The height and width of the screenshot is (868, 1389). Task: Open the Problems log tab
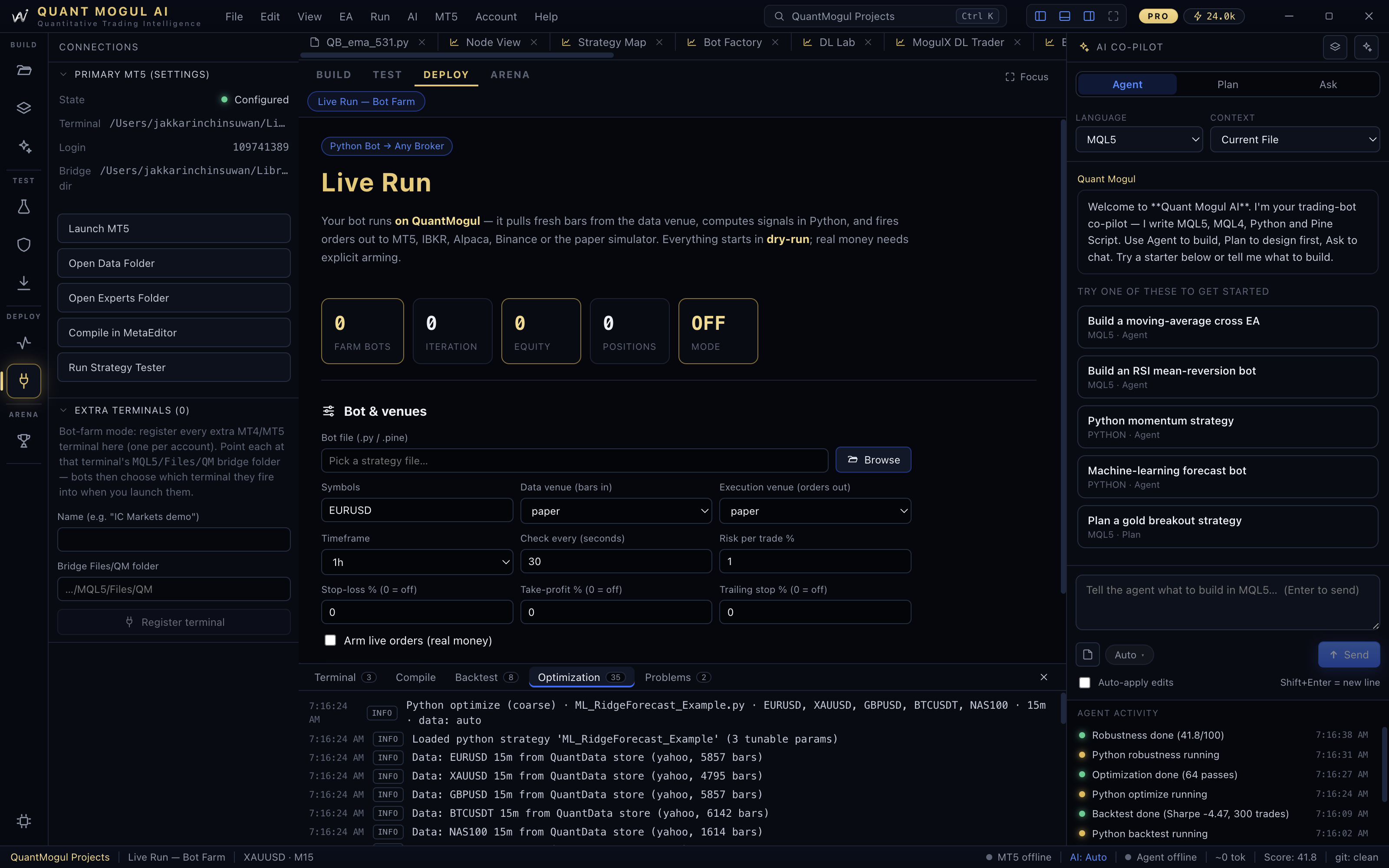(678, 677)
